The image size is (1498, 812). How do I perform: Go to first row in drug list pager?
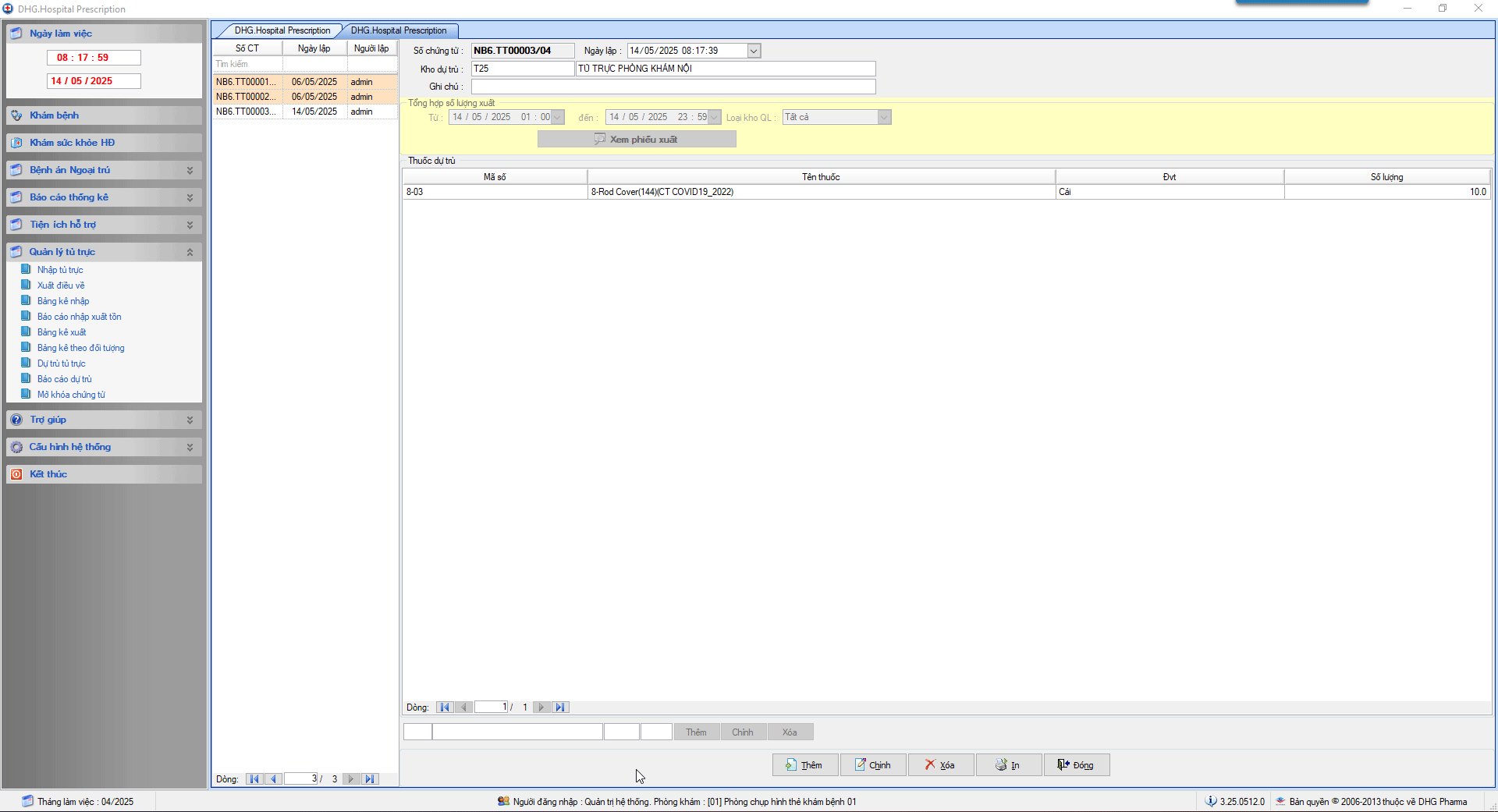(445, 707)
